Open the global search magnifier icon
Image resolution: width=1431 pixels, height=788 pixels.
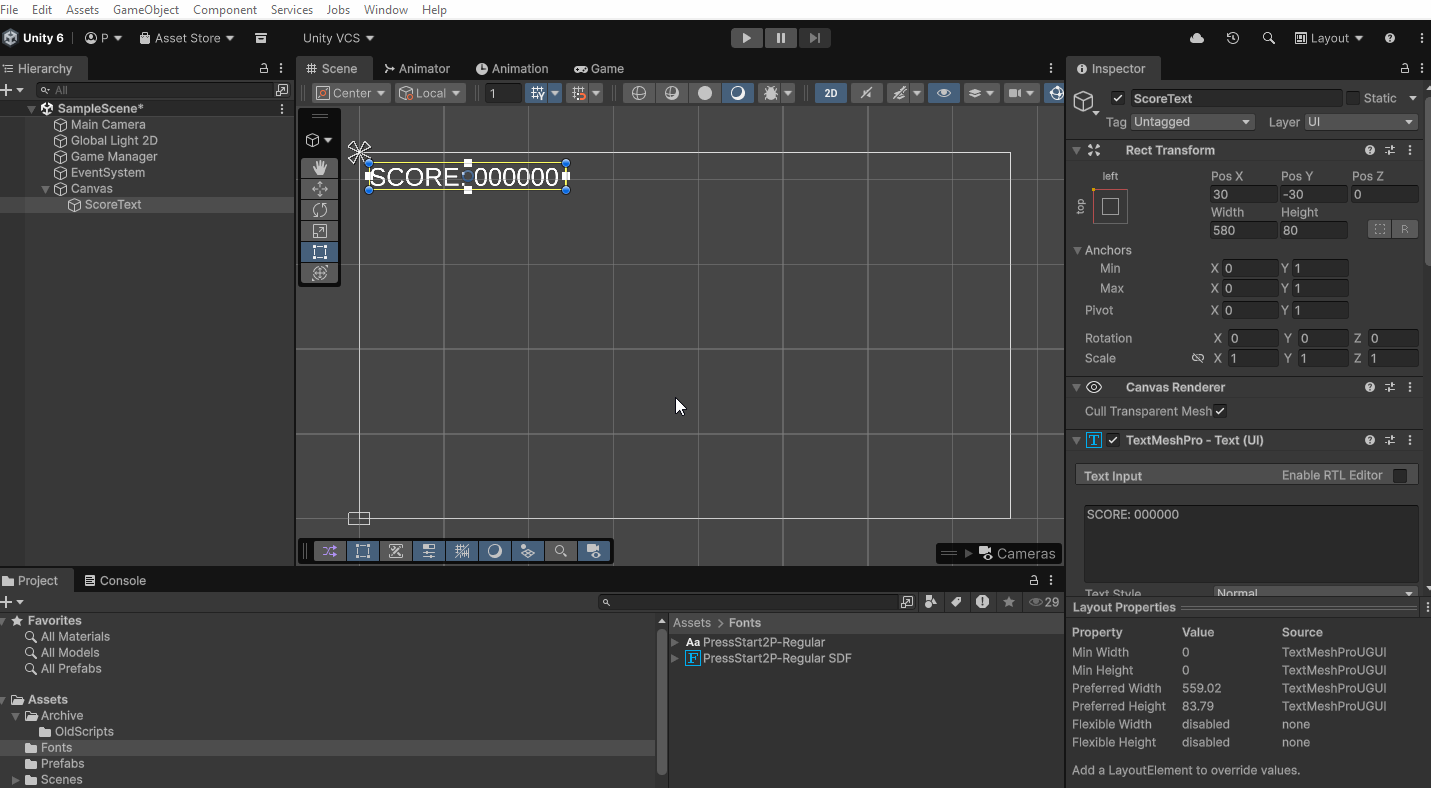pos(1269,38)
